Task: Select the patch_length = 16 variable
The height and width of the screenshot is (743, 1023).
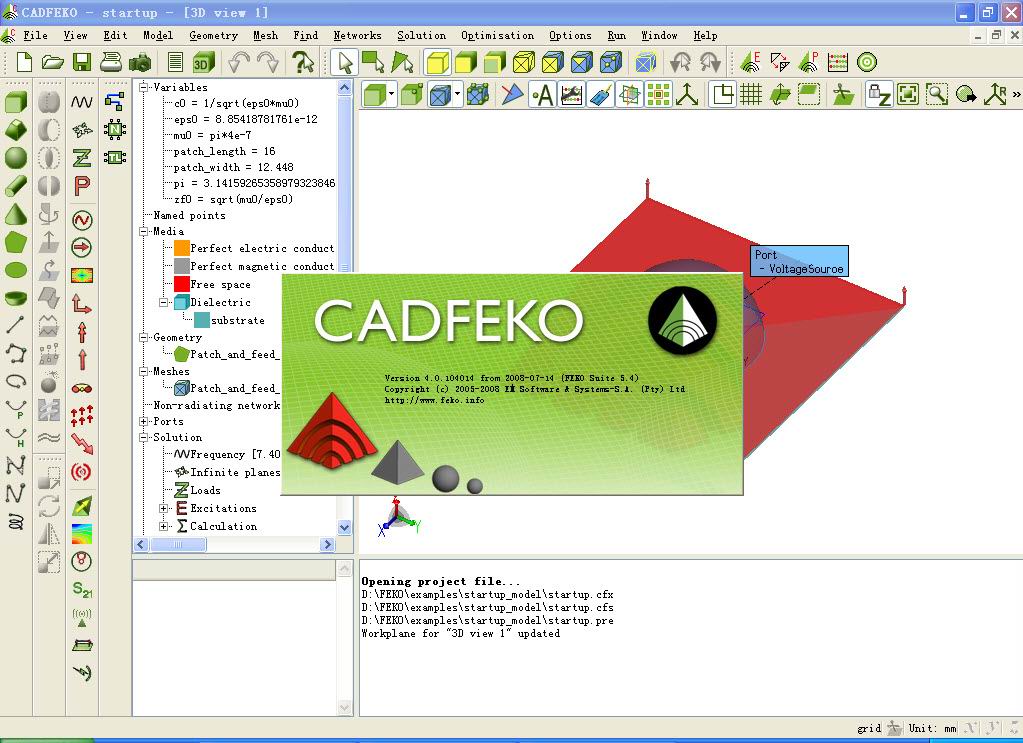Action: click(224, 151)
